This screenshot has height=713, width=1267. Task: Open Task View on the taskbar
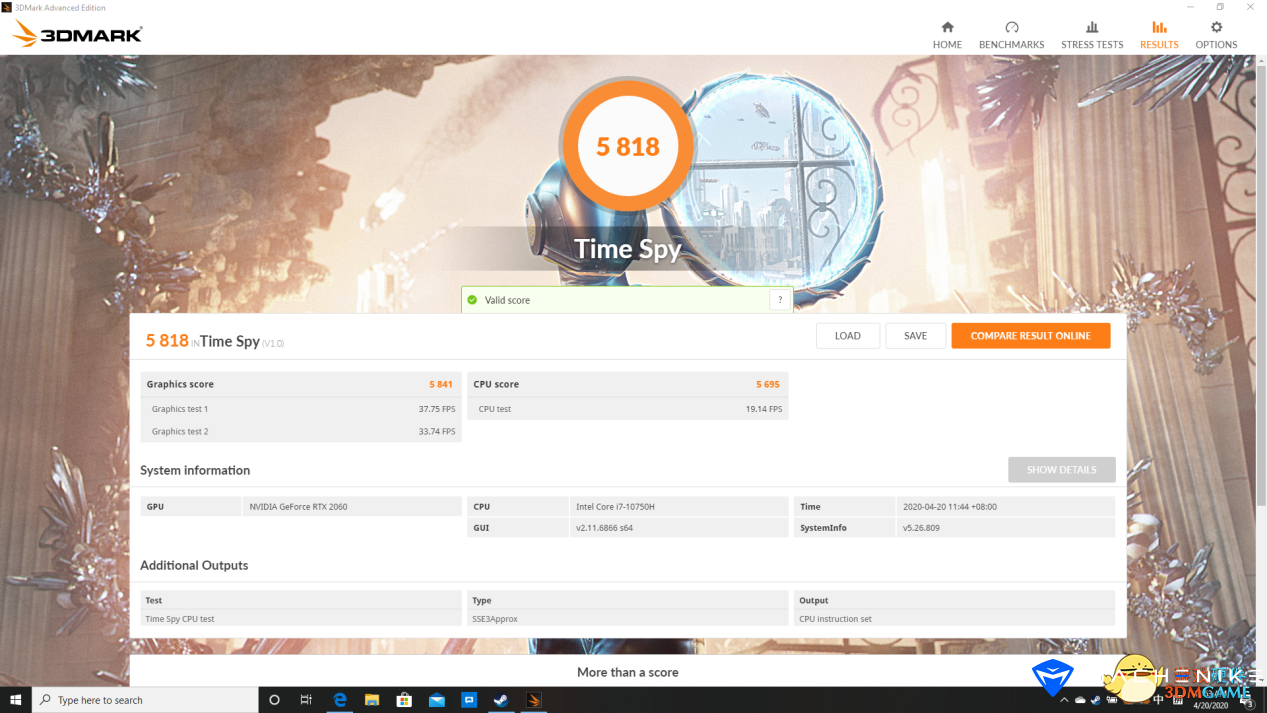pos(306,700)
